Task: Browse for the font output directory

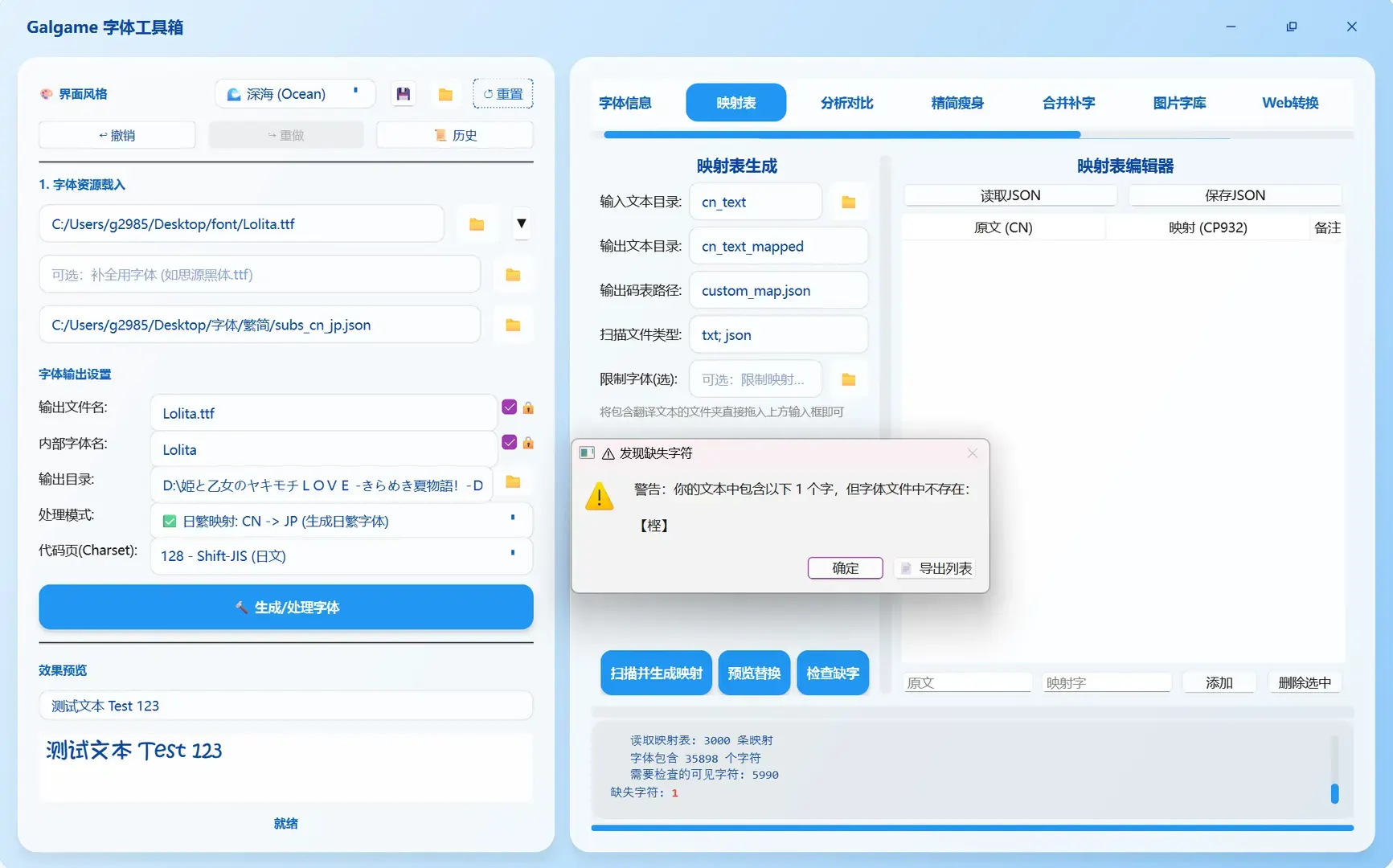Action: pos(513,482)
